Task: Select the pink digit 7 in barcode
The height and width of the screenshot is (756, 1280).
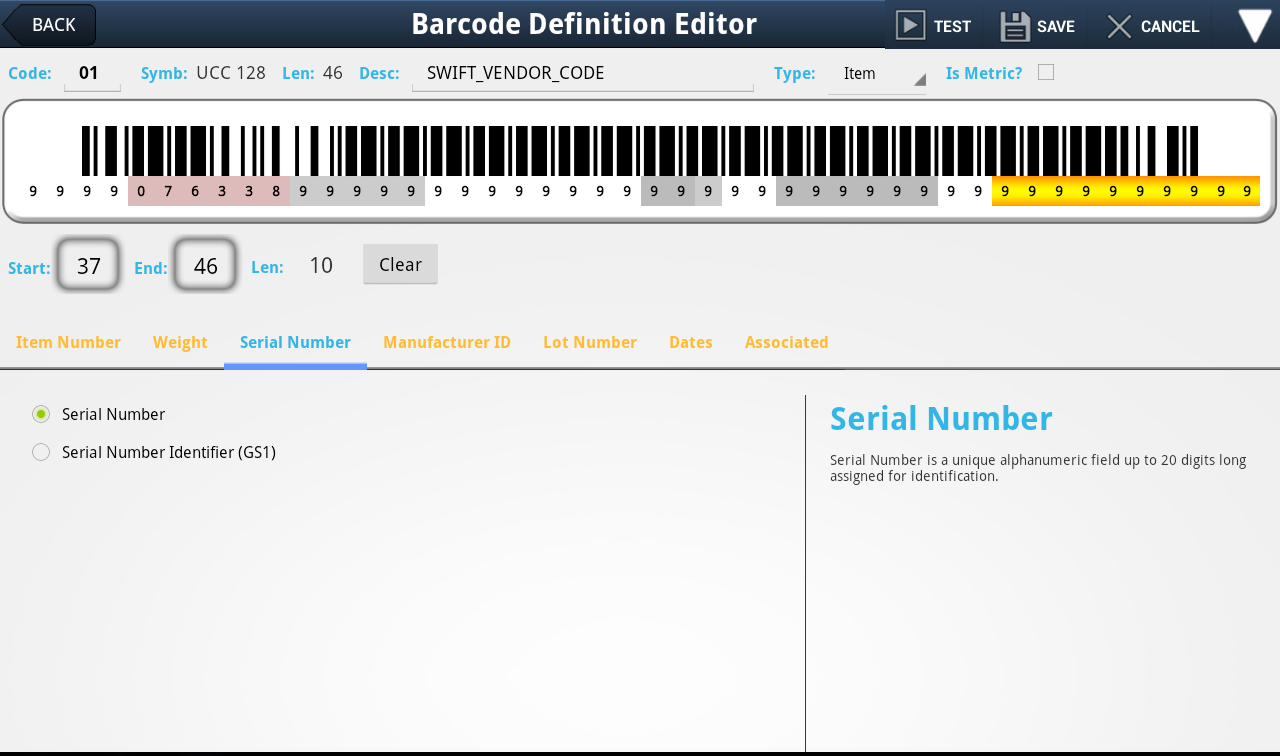Action: pos(168,191)
